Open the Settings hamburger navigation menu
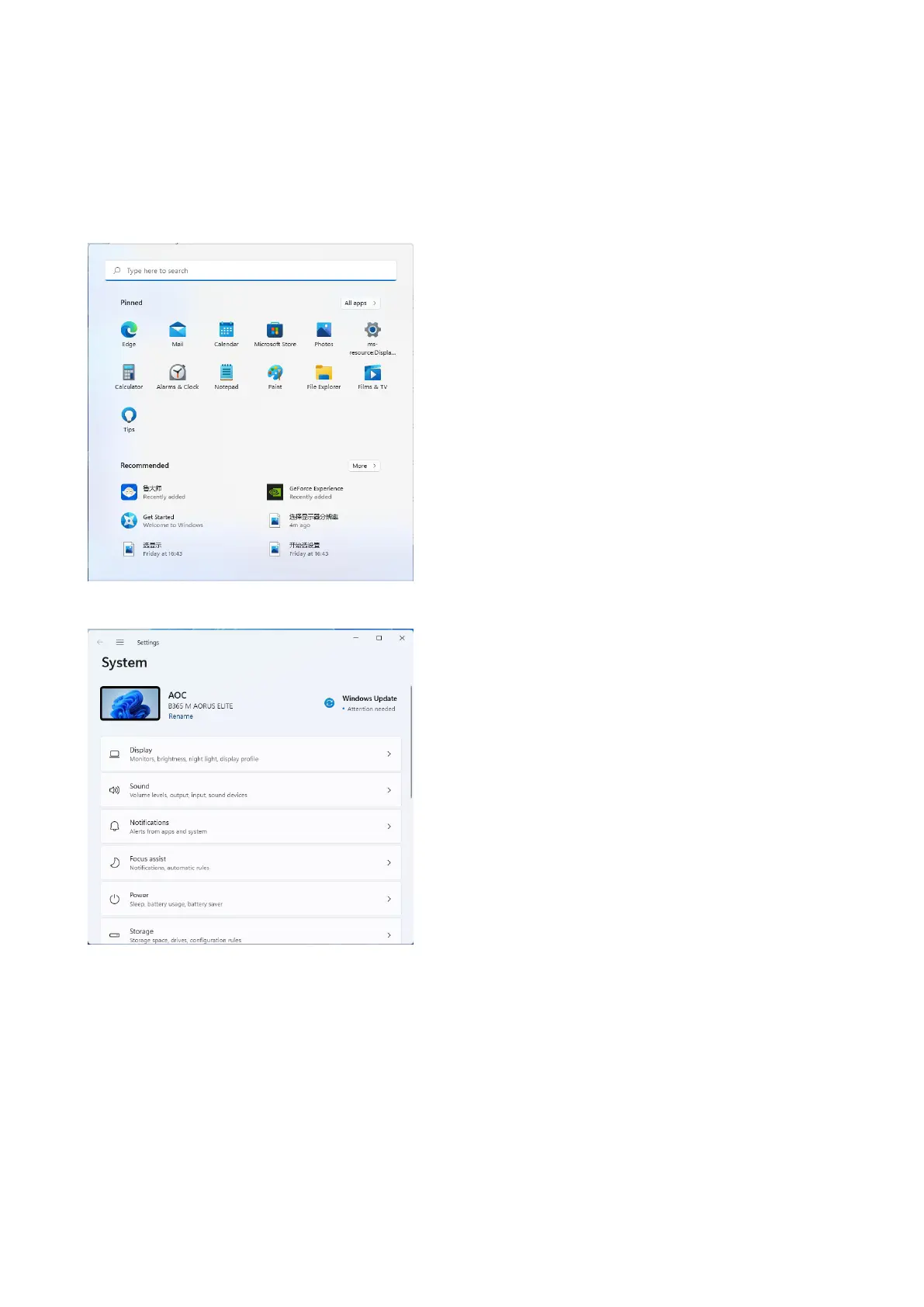924x1307 pixels. (120, 643)
